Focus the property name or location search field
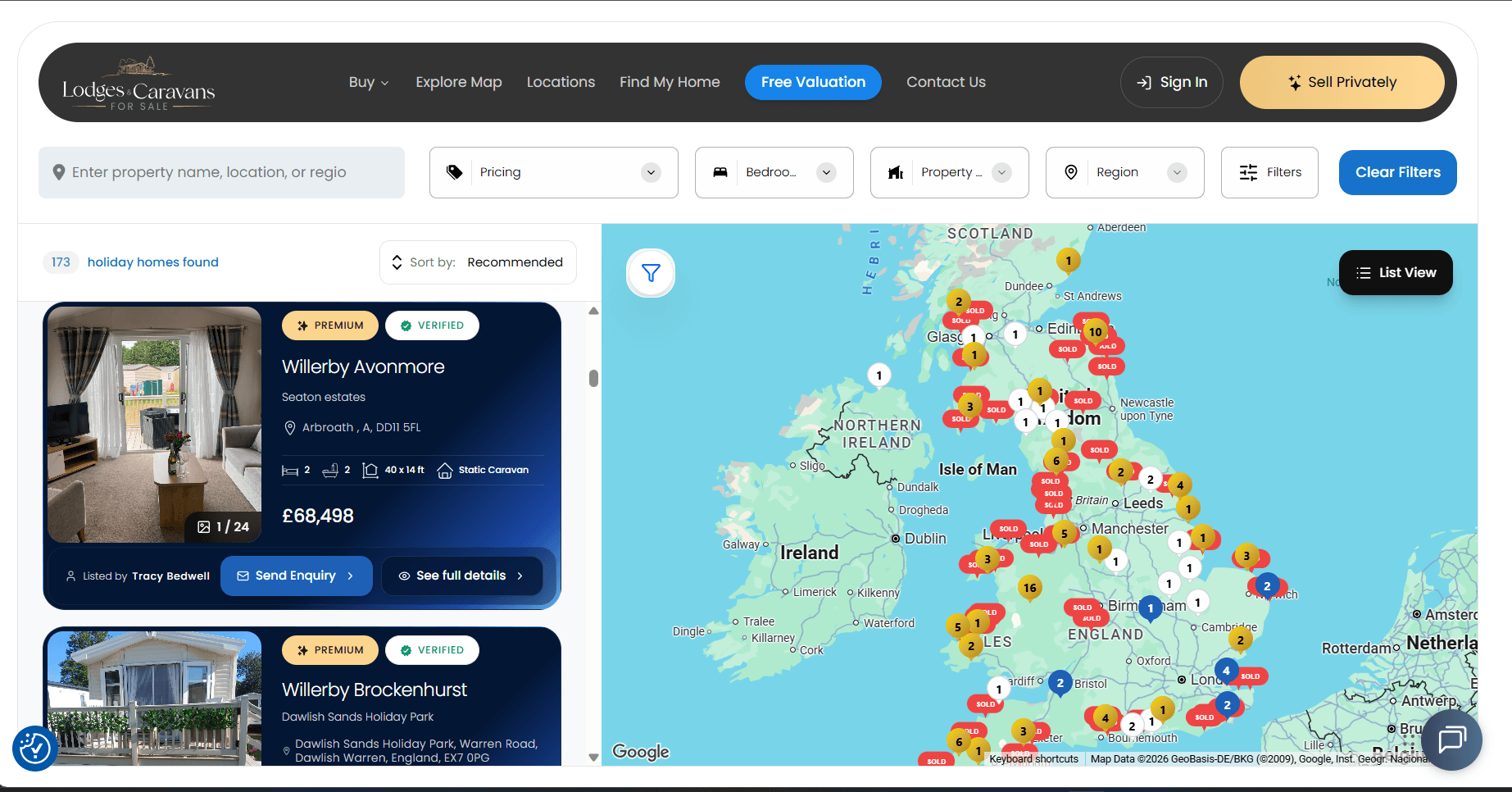Viewport: 1512px width, 792px height. coord(221,172)
